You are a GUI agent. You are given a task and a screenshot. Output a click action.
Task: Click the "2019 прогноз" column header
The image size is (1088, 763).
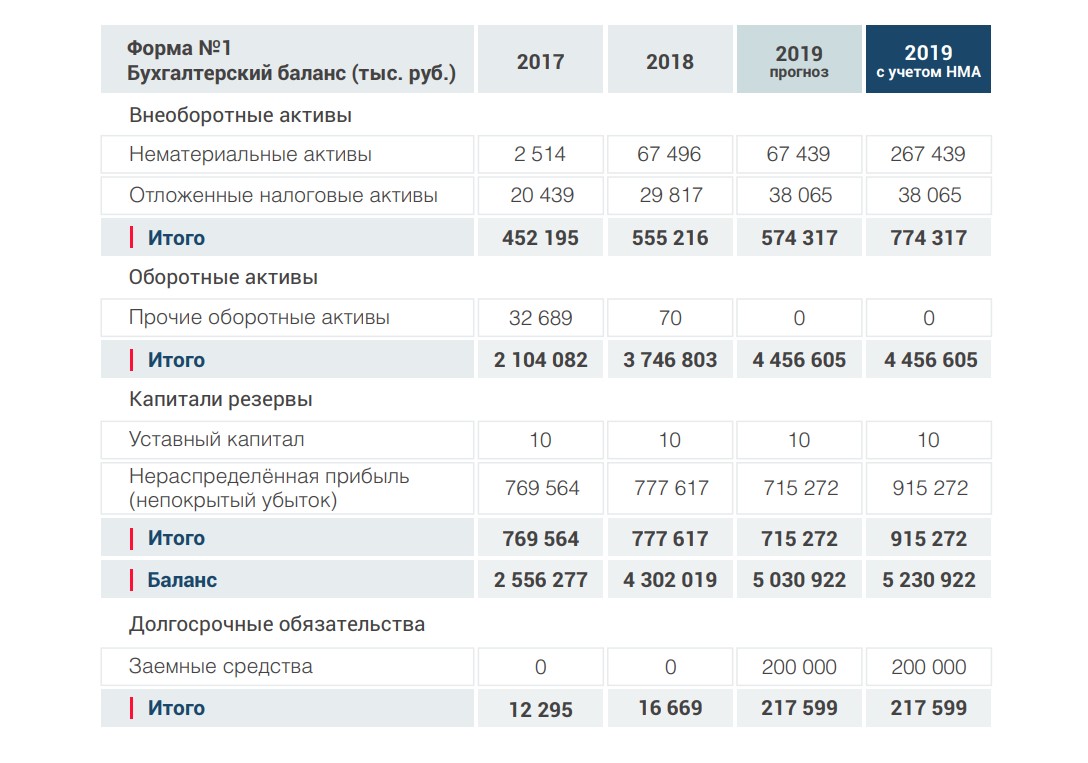799,61
